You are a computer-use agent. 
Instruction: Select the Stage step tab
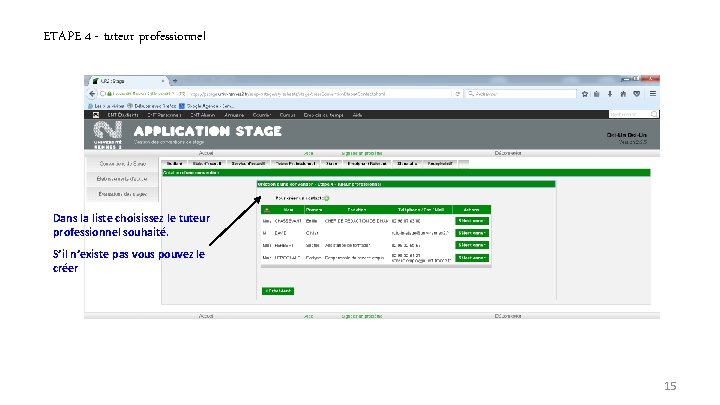[332, 163]
